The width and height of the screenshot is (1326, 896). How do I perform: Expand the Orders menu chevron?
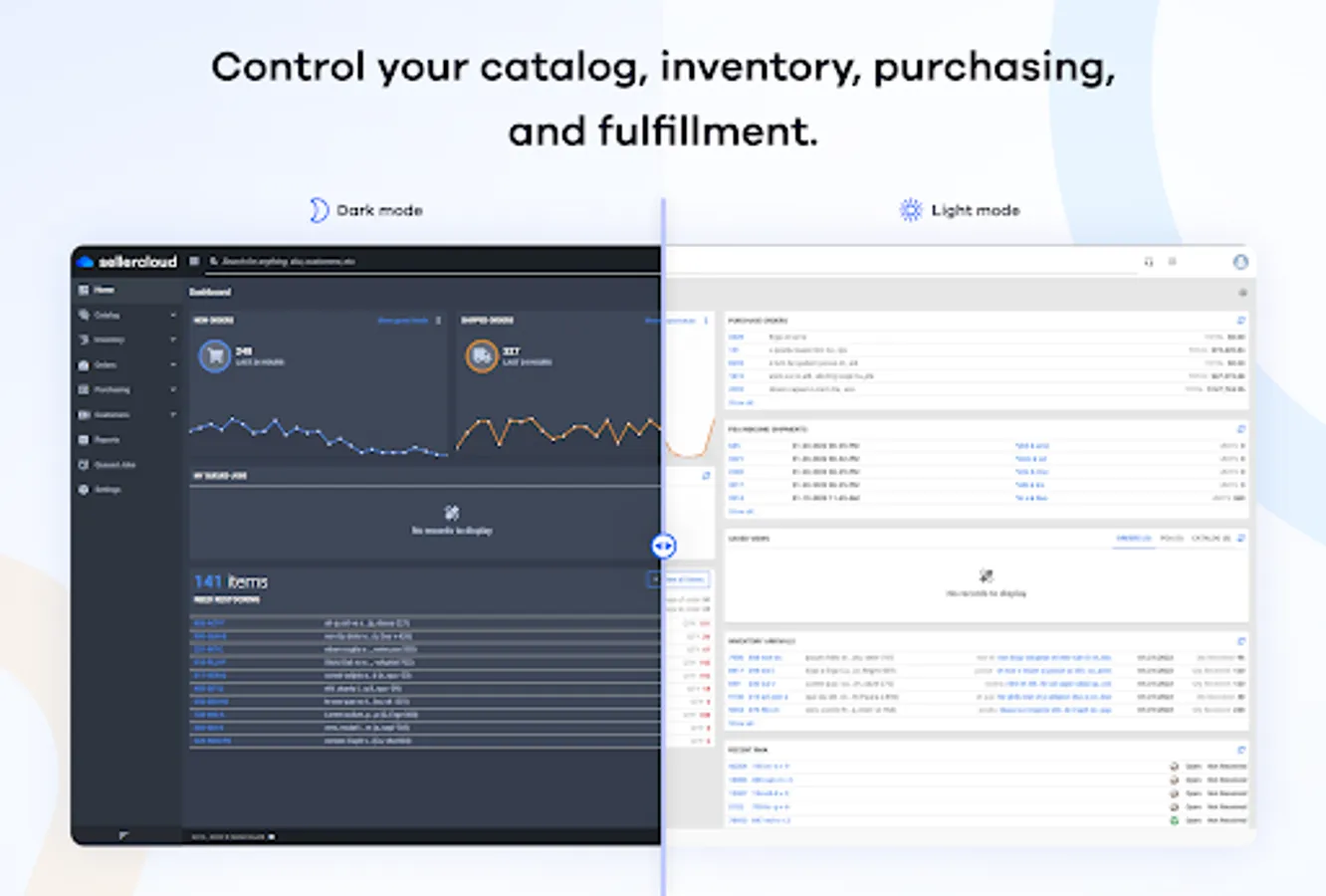[173, 364]
